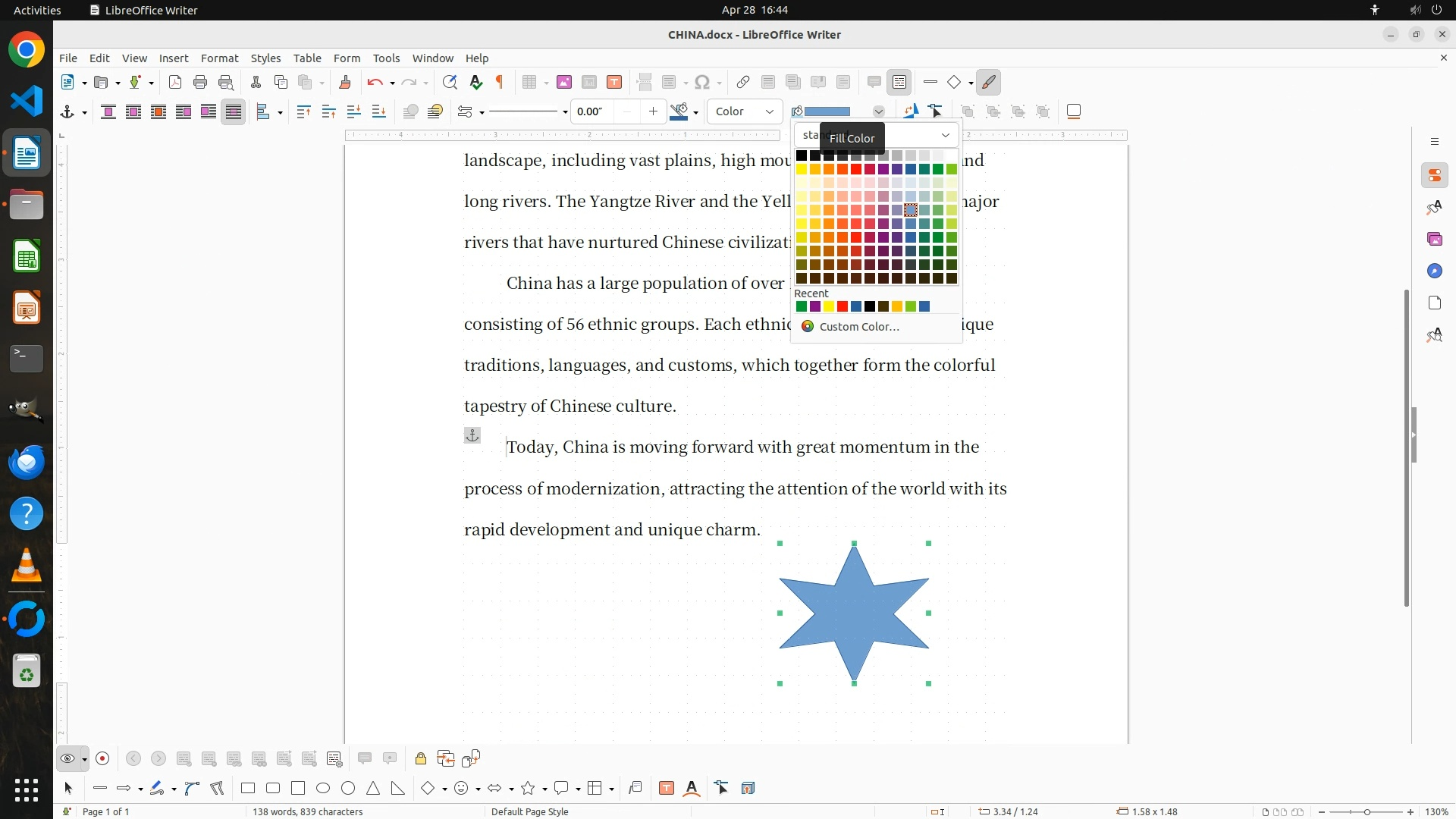
Task: Open the Gallery sidebar panel
Action: [1434, 239]
